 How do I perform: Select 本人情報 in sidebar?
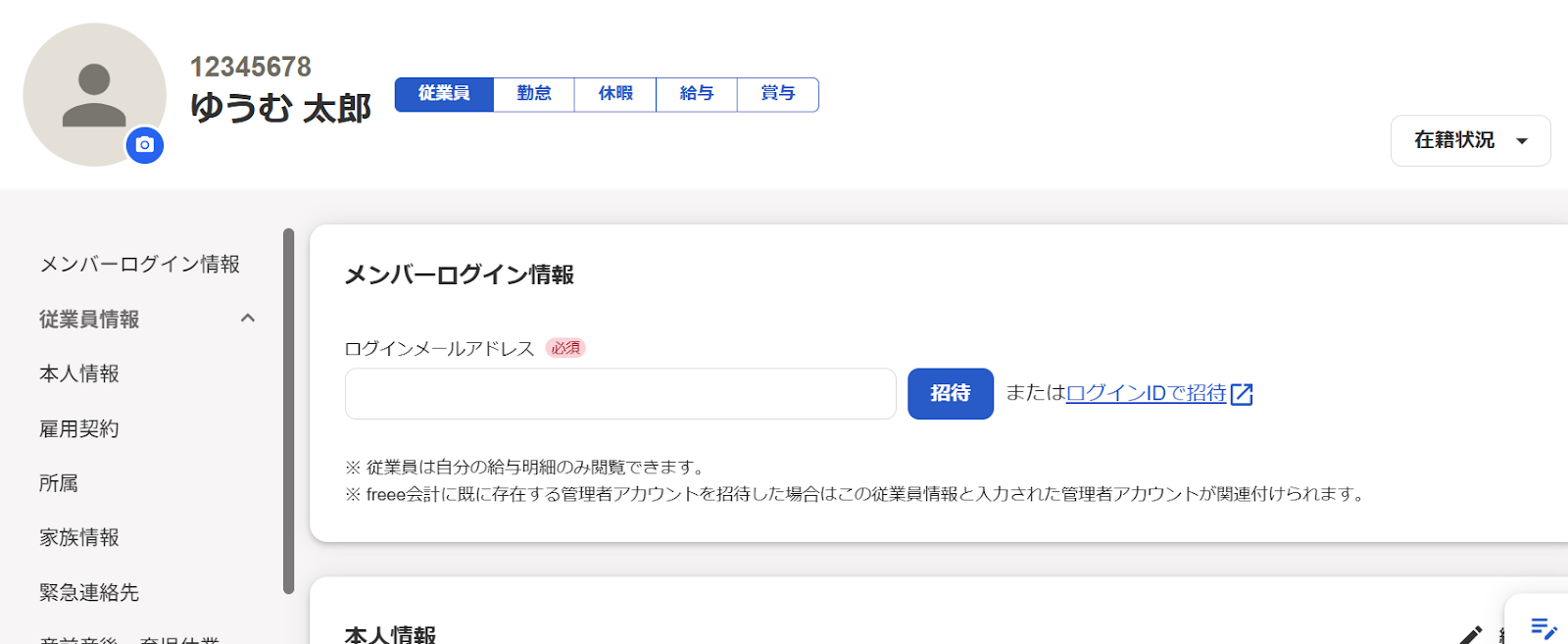tap(79, 373)
